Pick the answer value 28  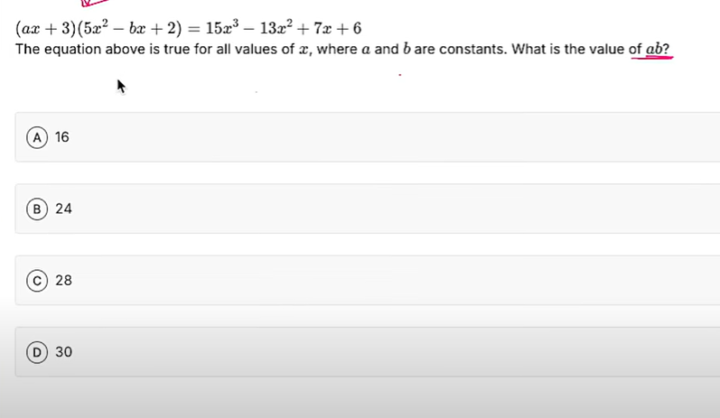coord(63,281)
